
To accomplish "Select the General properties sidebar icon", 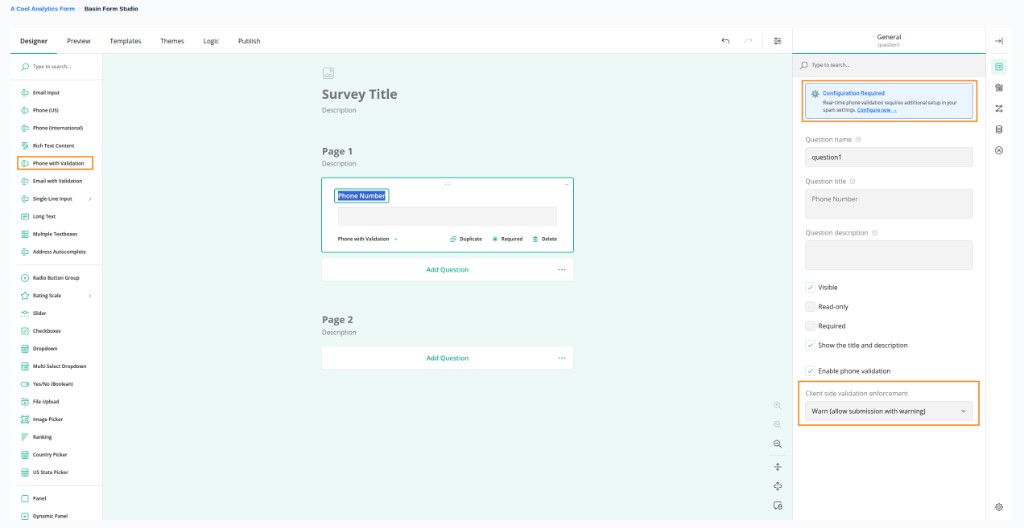I will 999,67.
